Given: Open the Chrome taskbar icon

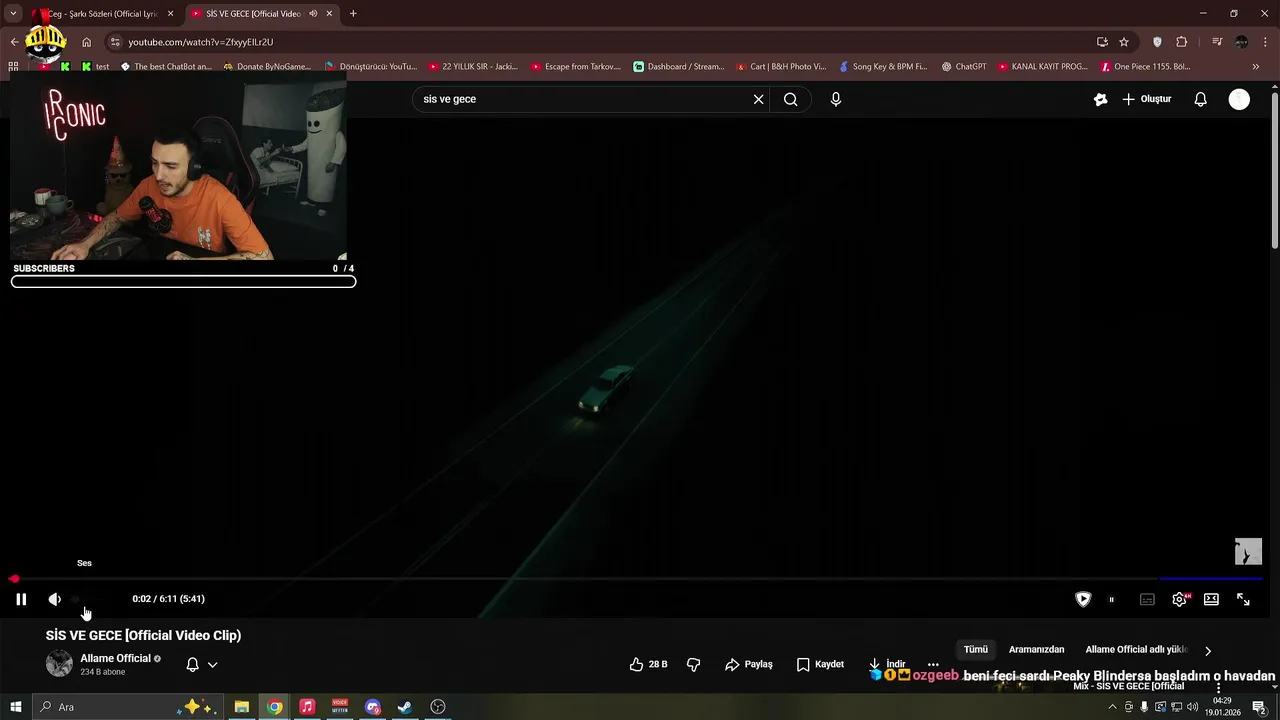Looking at the screenshot, I should [x=275, y=707].
